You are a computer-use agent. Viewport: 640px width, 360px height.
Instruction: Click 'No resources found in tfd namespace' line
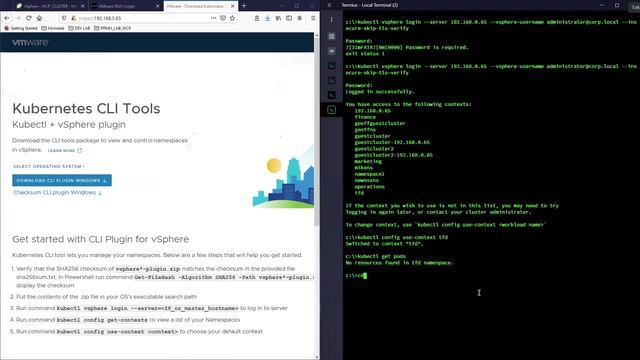click(x=399, y=263)
